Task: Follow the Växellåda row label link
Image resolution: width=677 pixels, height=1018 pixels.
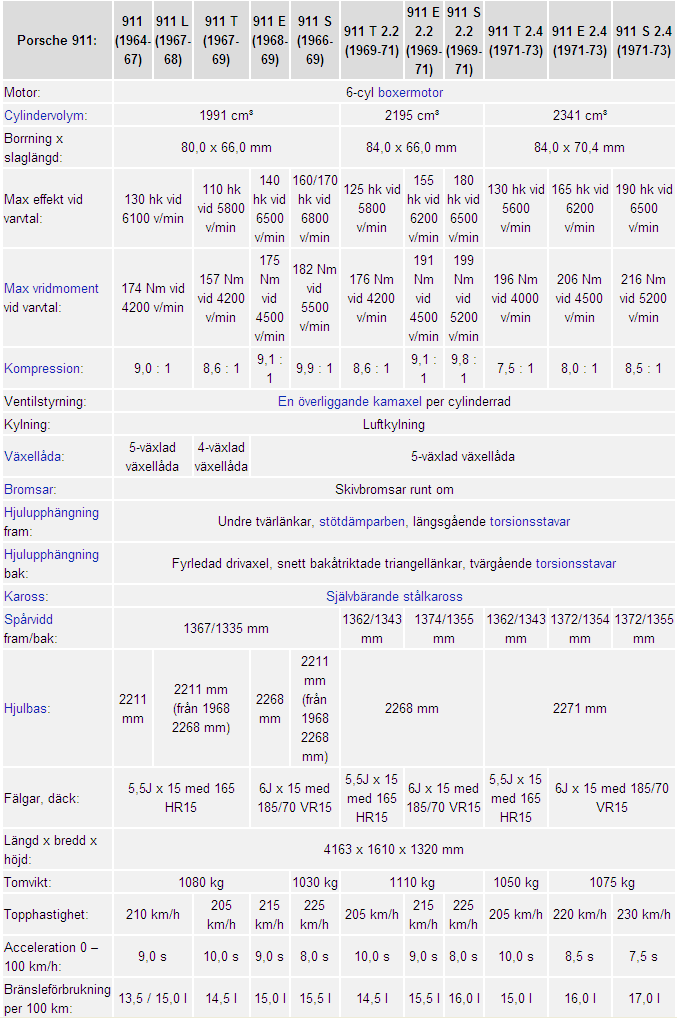Action: [x=34, y=456]
